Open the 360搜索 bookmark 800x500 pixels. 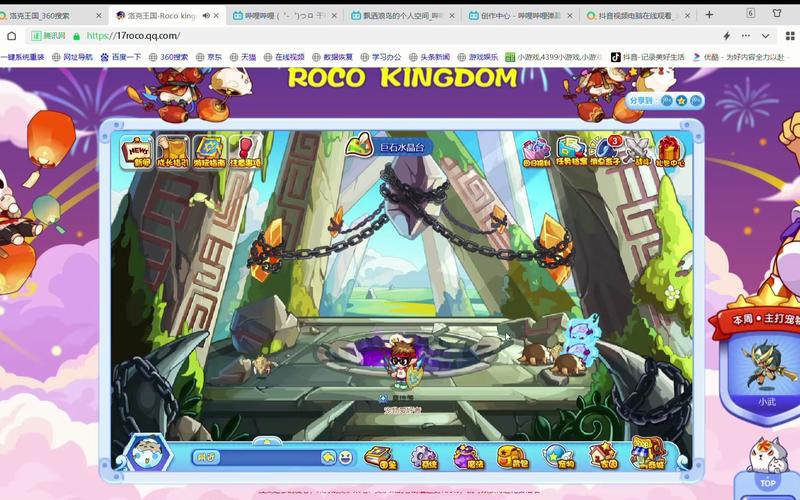pos(168,57)
